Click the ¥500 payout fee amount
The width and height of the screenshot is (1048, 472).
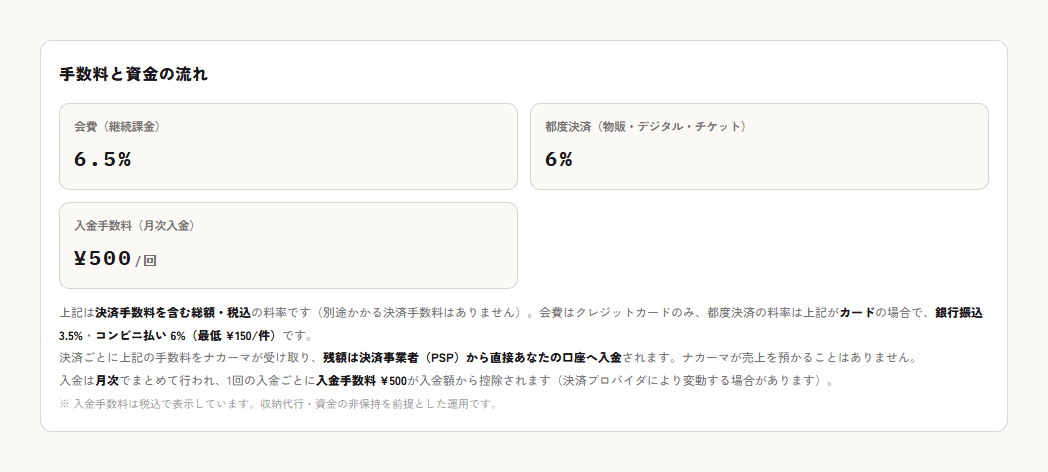click(x=102, y=259)
